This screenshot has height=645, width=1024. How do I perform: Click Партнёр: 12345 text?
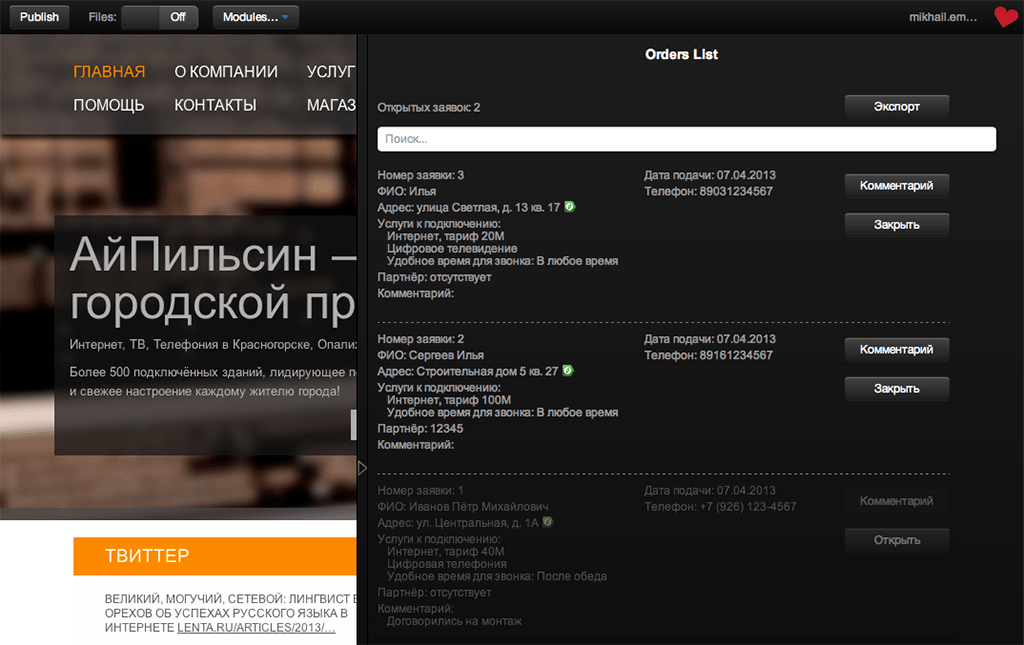point(420,428)
